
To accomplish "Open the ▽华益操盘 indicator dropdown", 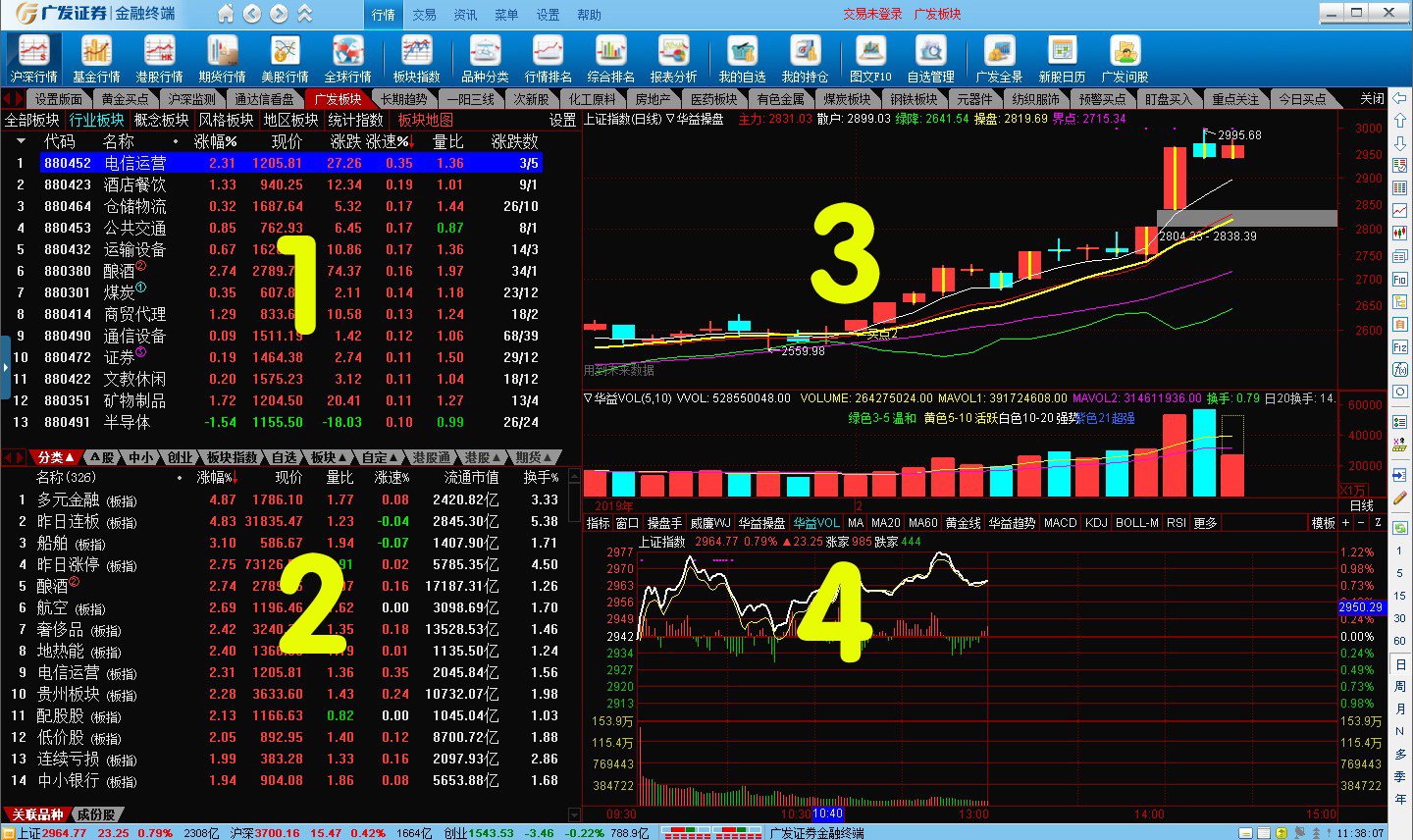I will point(695,119).
